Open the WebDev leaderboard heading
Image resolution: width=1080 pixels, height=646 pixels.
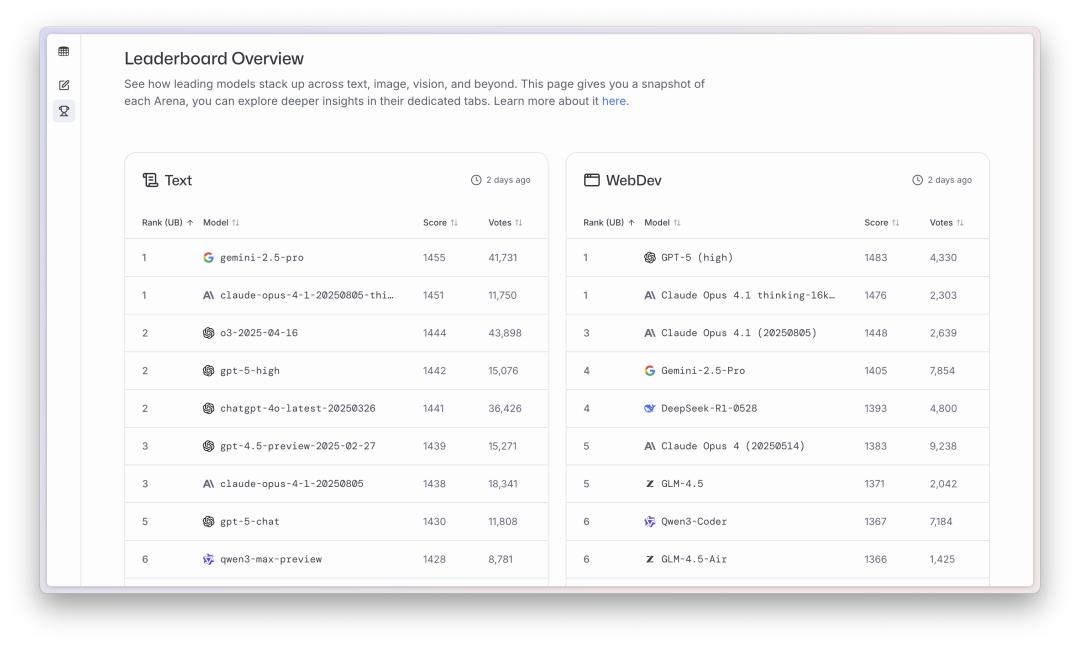click(x=634, y=180)
